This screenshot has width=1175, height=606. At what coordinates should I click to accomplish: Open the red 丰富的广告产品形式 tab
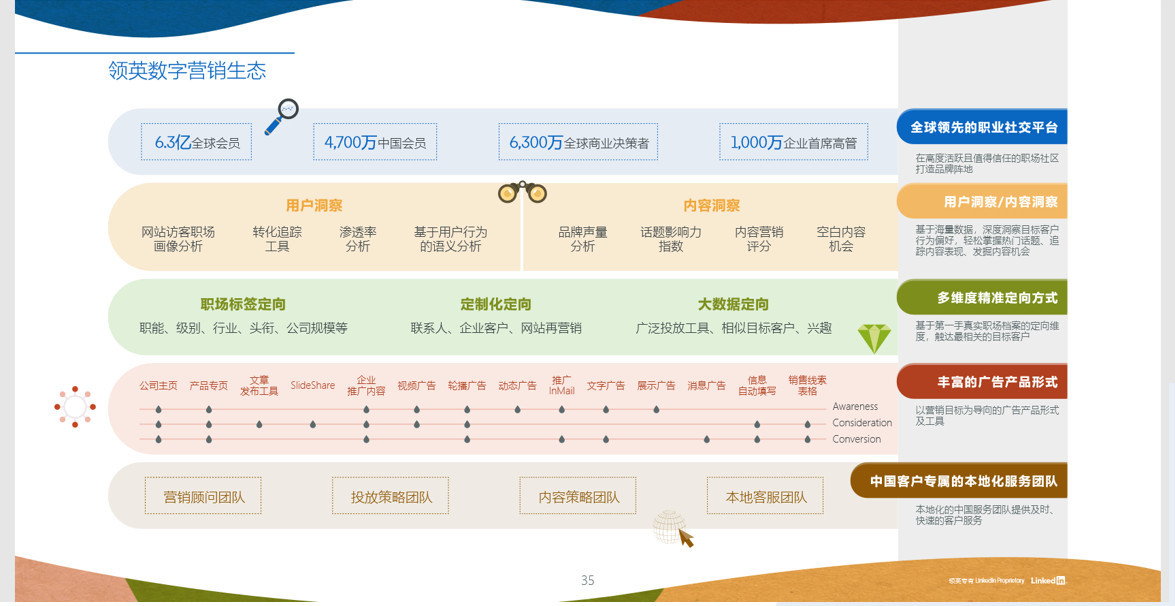tap(983, 382)
